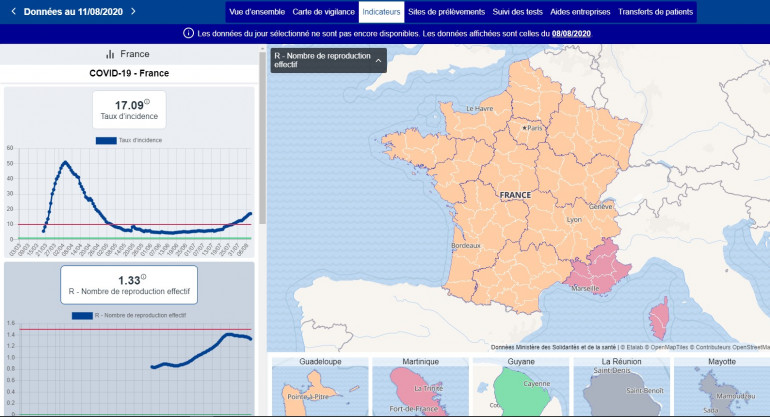Go to previous date with left arrow
770x417 pixels.
[13, 12]
